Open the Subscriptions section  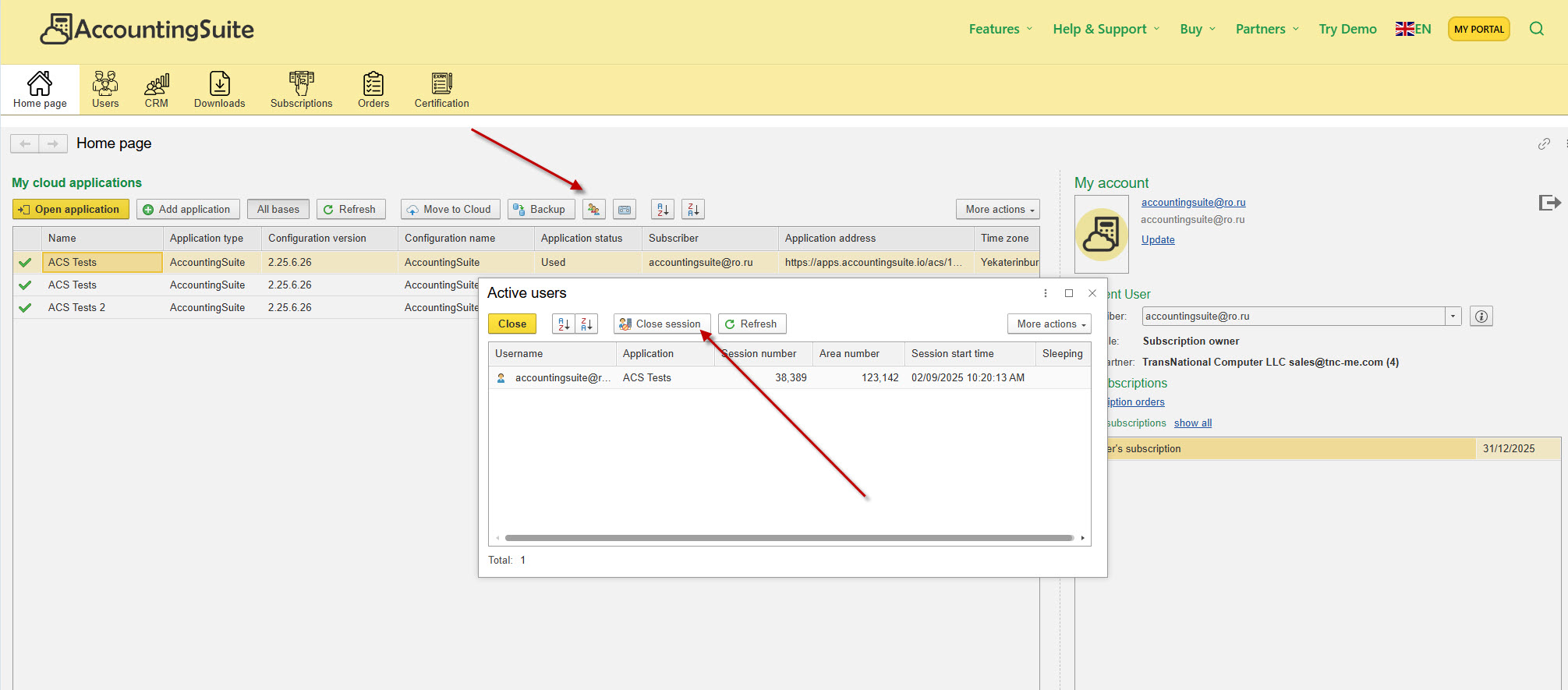[x=301, y=90]
